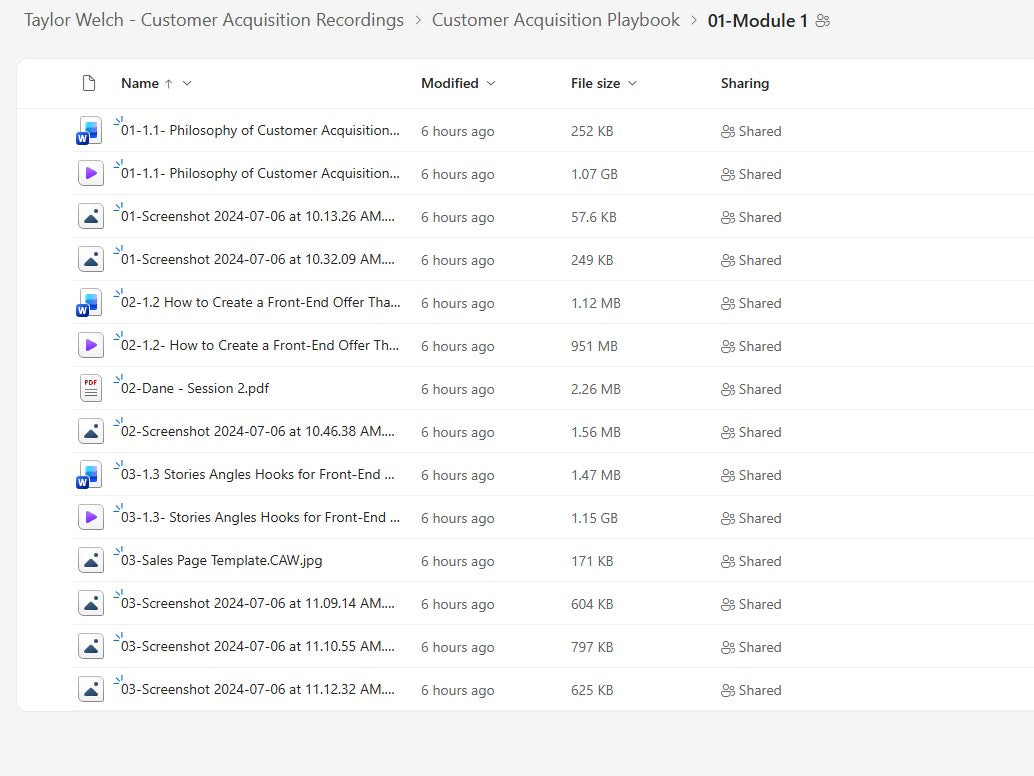
Task: Open the Word document icon for 01-1.1 Philosophy
Action: [89, 129]
